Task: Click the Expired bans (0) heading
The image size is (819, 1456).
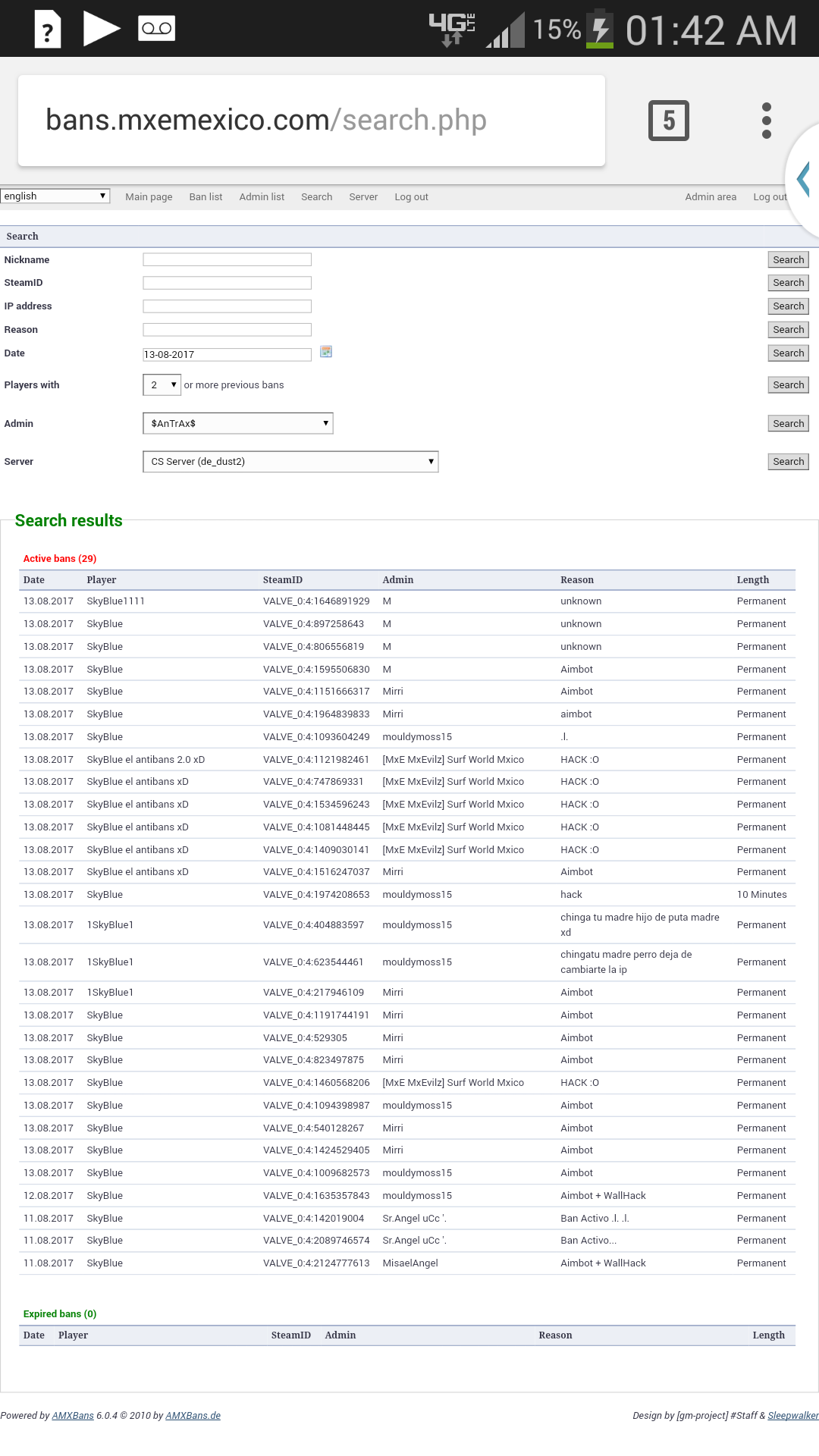Action: tap(60, 1314)
